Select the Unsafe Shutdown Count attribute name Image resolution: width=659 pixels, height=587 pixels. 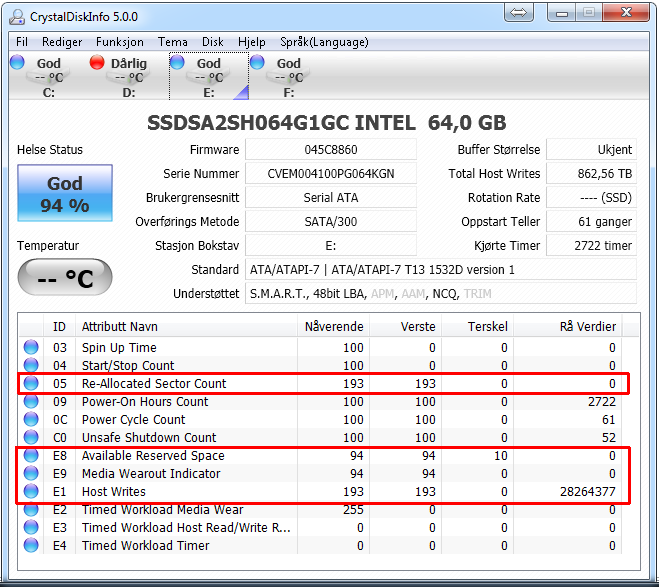pos(149,438)
